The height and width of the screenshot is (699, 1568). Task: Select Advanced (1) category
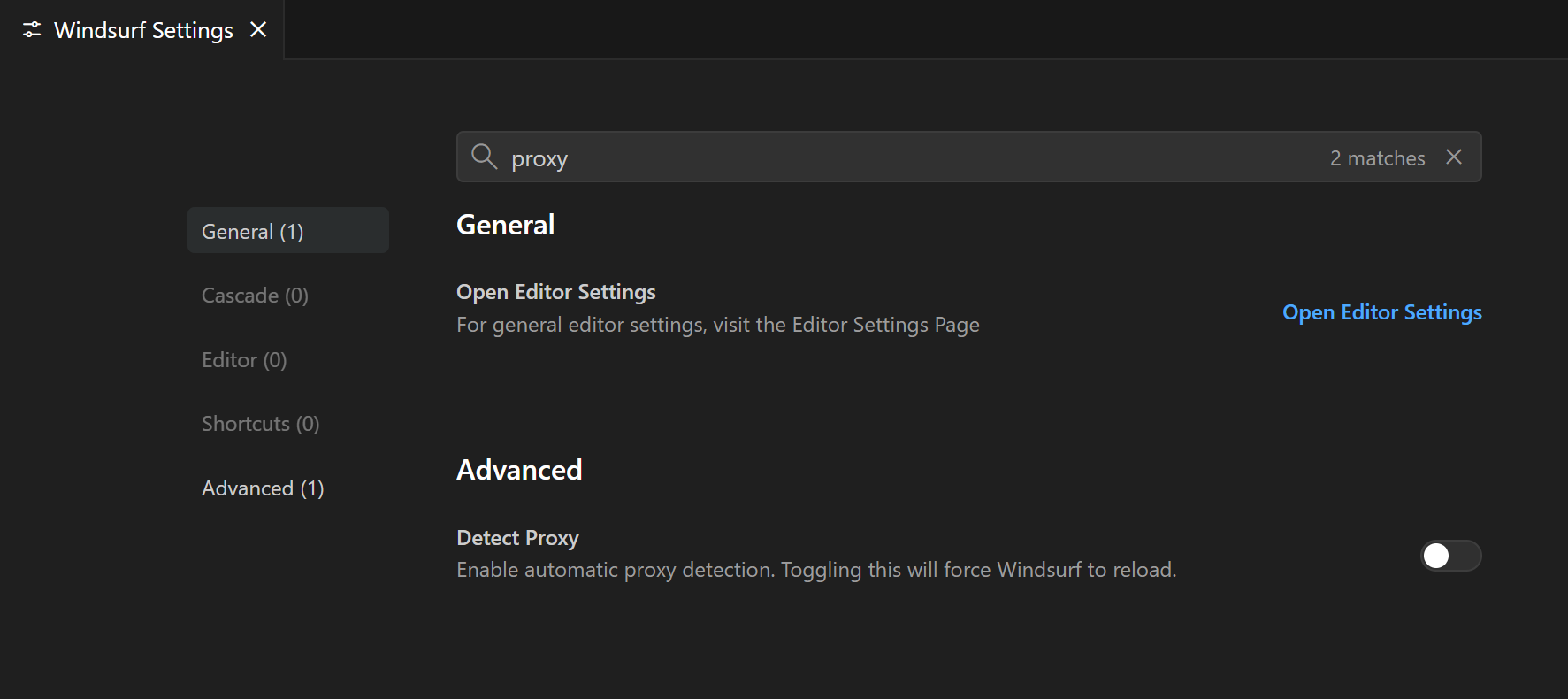click(x=288, y=488)
